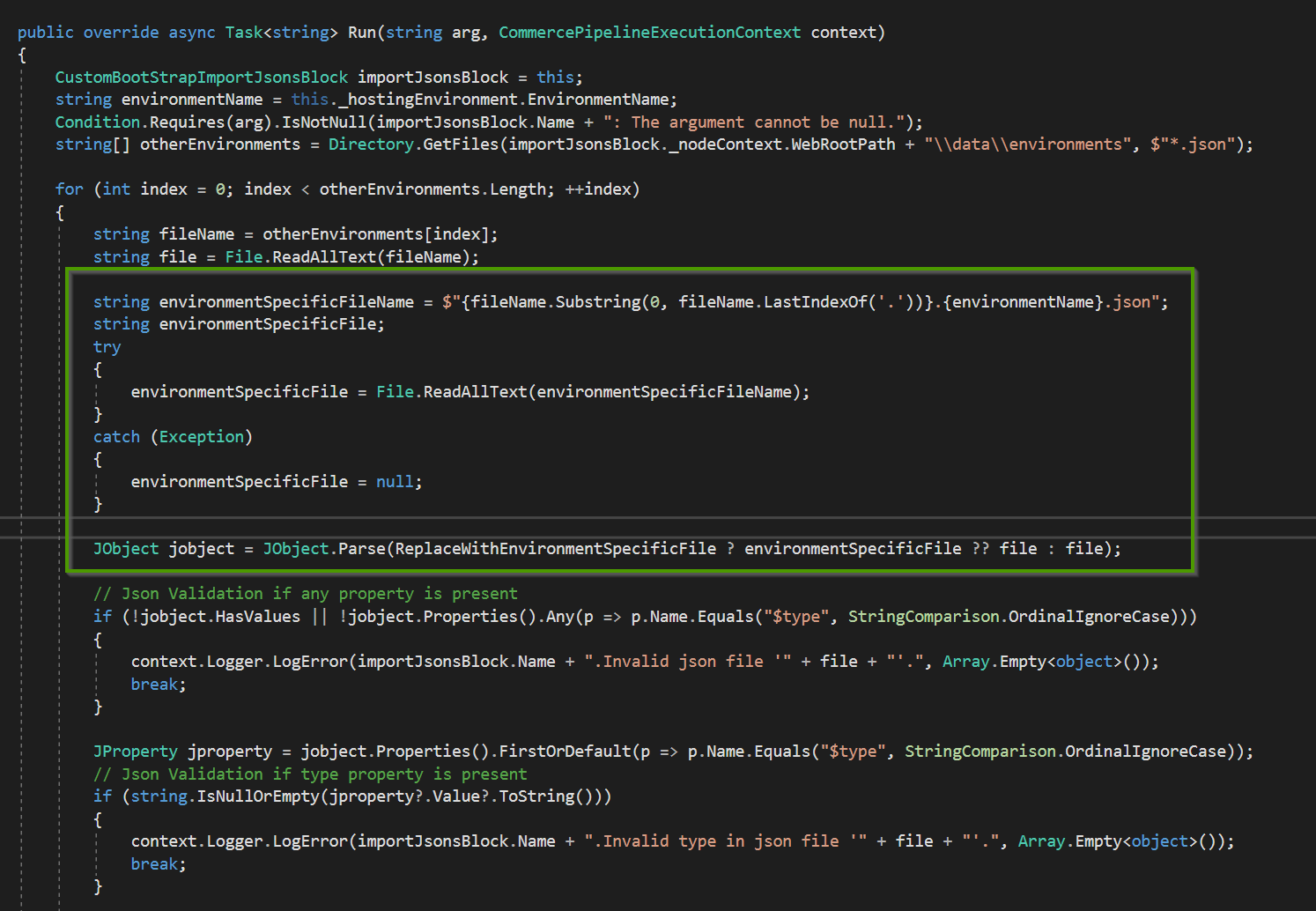
Task: Click the 'int' keyword in the loop
Action: point(116,189)
